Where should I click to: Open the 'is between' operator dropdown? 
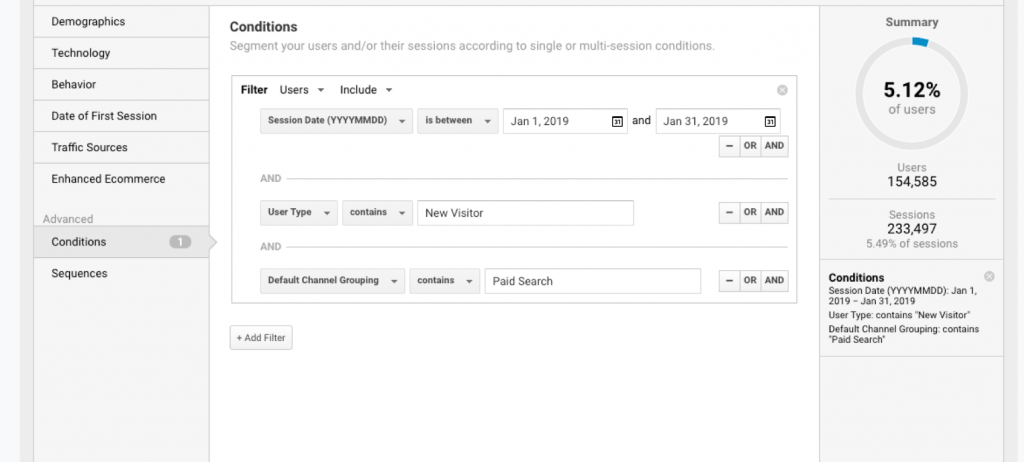[x=458, y=121]
